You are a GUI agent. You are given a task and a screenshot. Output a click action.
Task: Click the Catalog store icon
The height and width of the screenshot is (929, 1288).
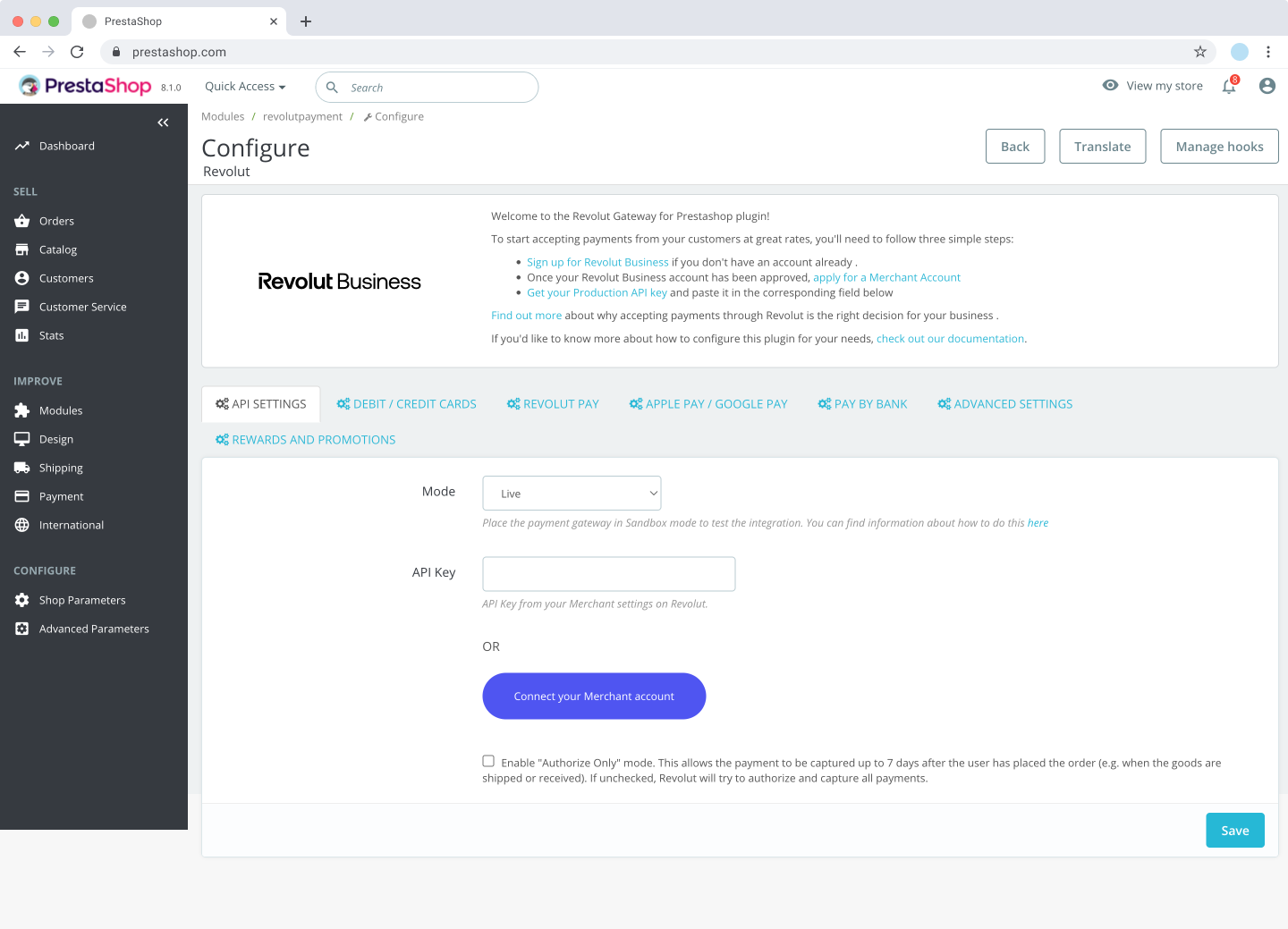22,249
